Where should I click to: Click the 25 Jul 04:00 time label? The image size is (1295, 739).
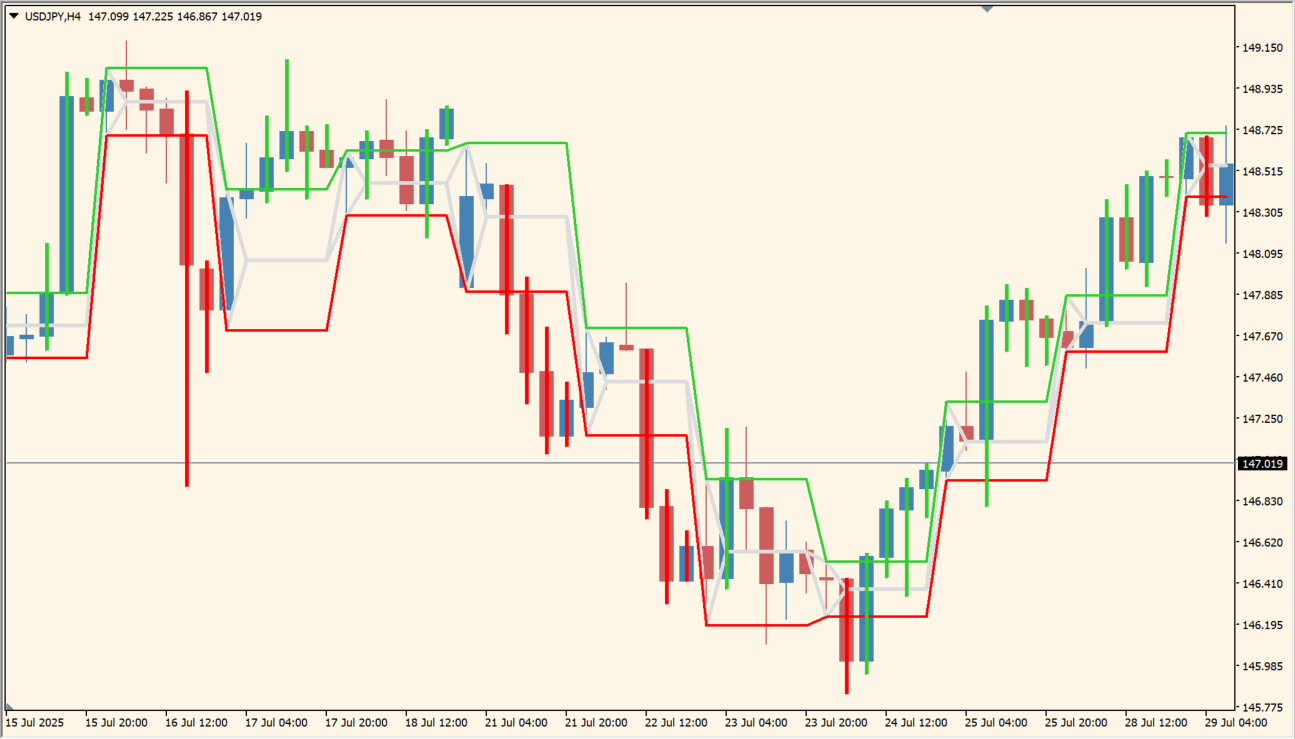point(996,722)
